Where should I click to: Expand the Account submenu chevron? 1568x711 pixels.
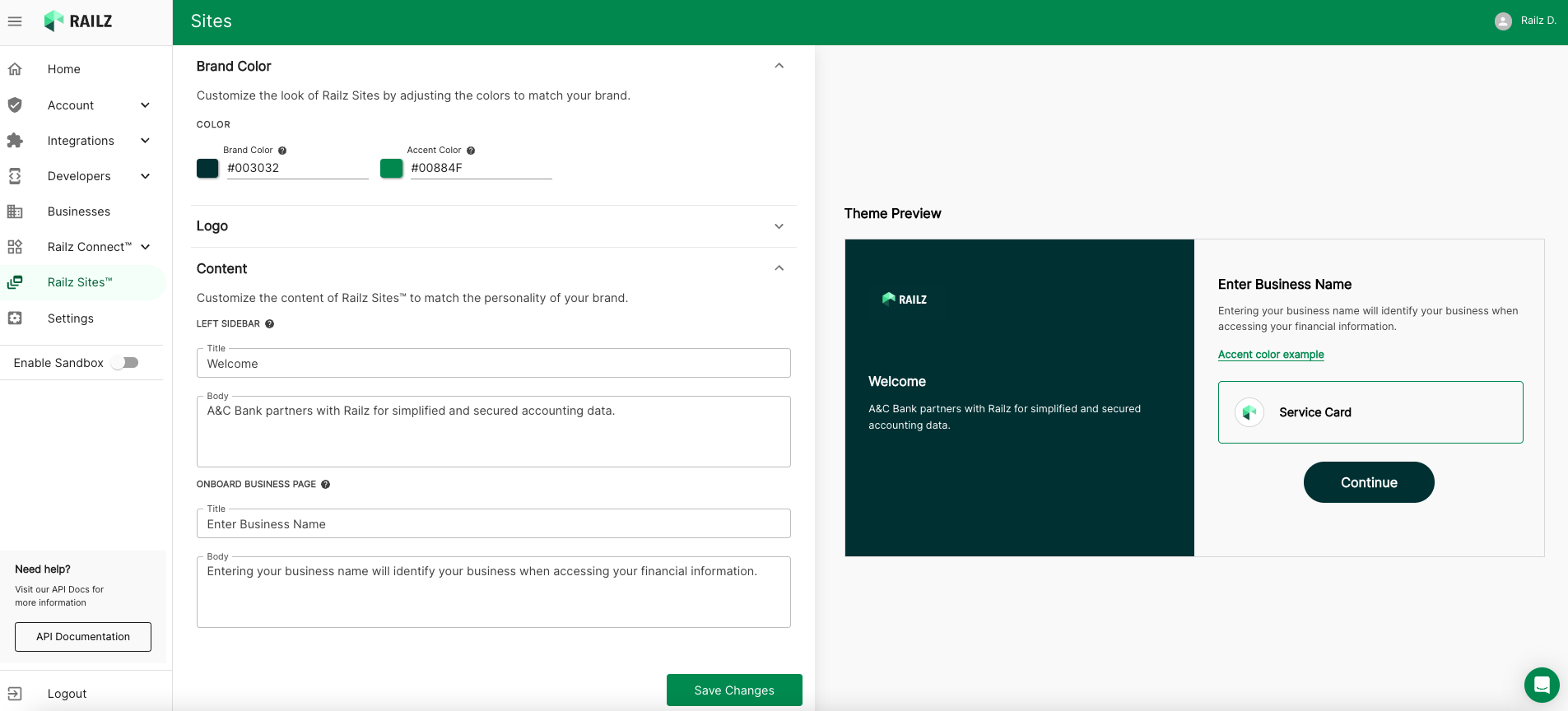point(146,105)
